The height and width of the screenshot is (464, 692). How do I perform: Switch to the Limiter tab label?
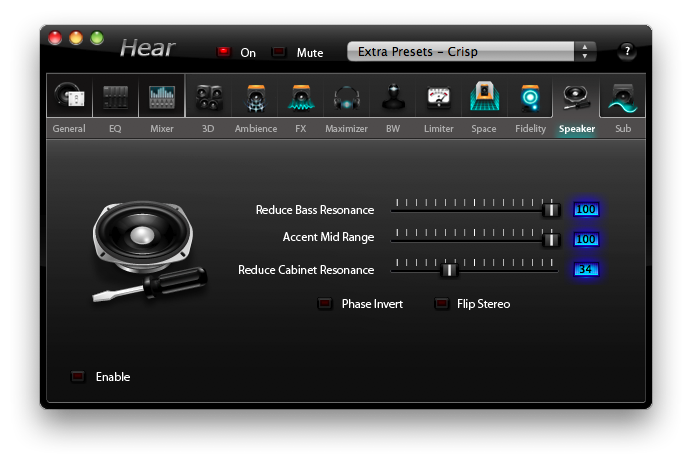(x=439, y=128)
